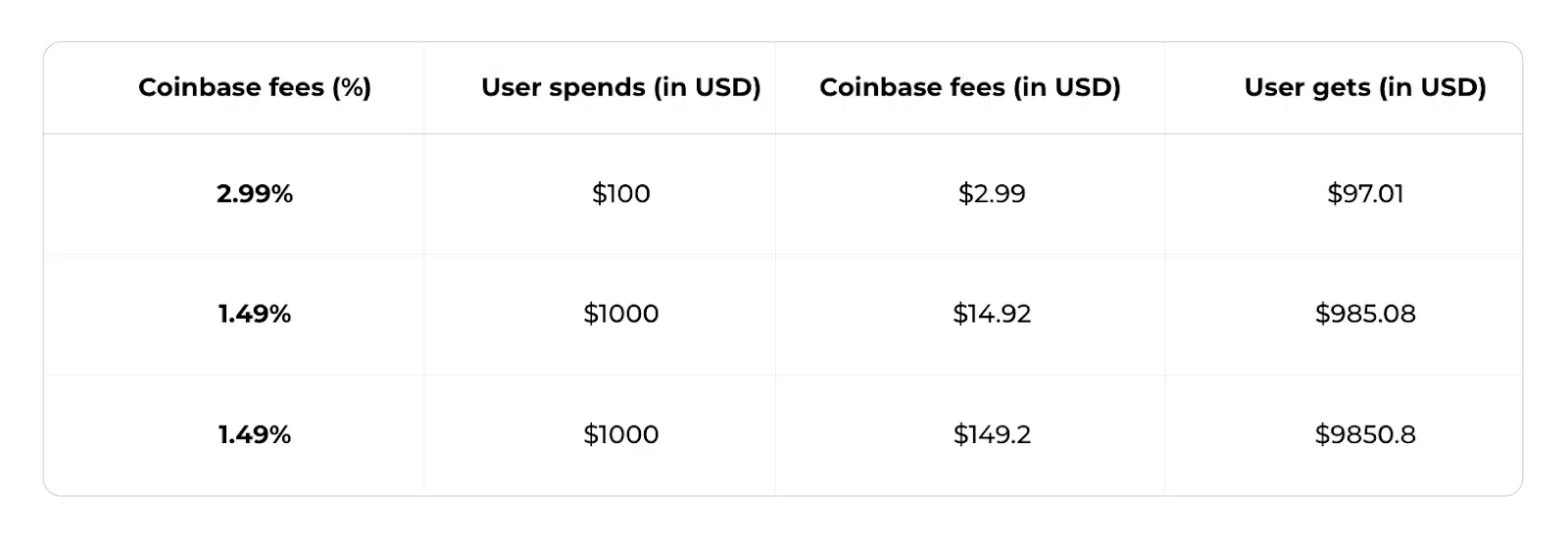Select the $9850.8 user gets cell
Screen dimensions: 1568x545
pyautogui.click(x=1365, y=434)
